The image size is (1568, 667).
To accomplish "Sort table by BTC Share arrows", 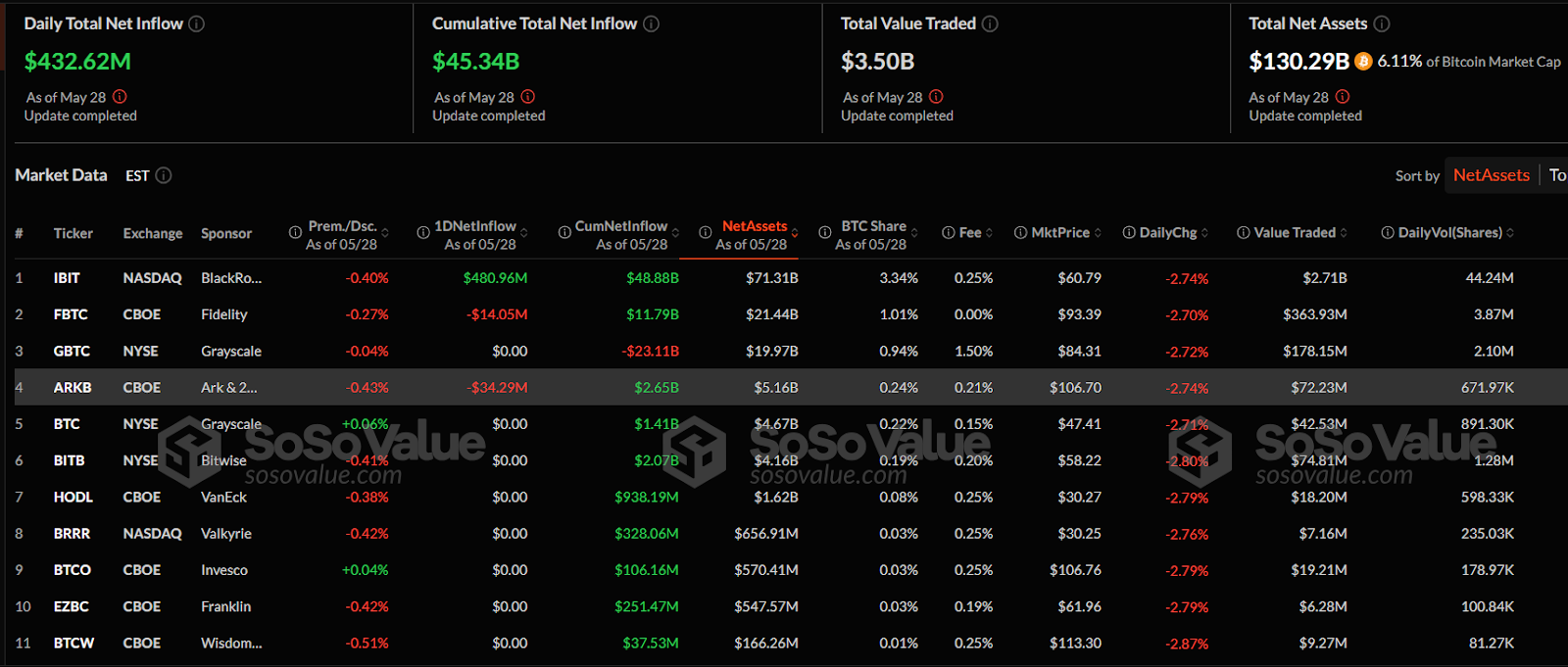I will click(x=914, y=233).
